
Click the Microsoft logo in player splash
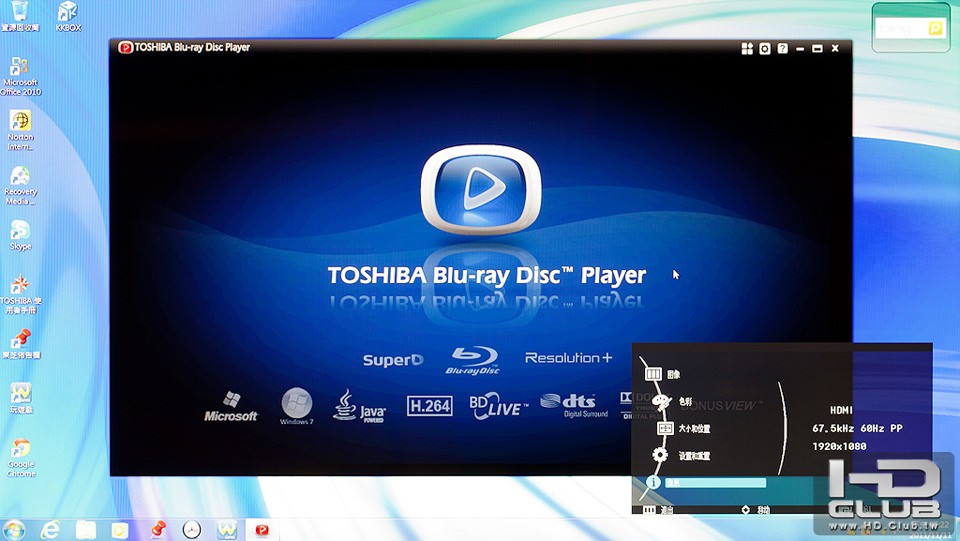[231, 407]
